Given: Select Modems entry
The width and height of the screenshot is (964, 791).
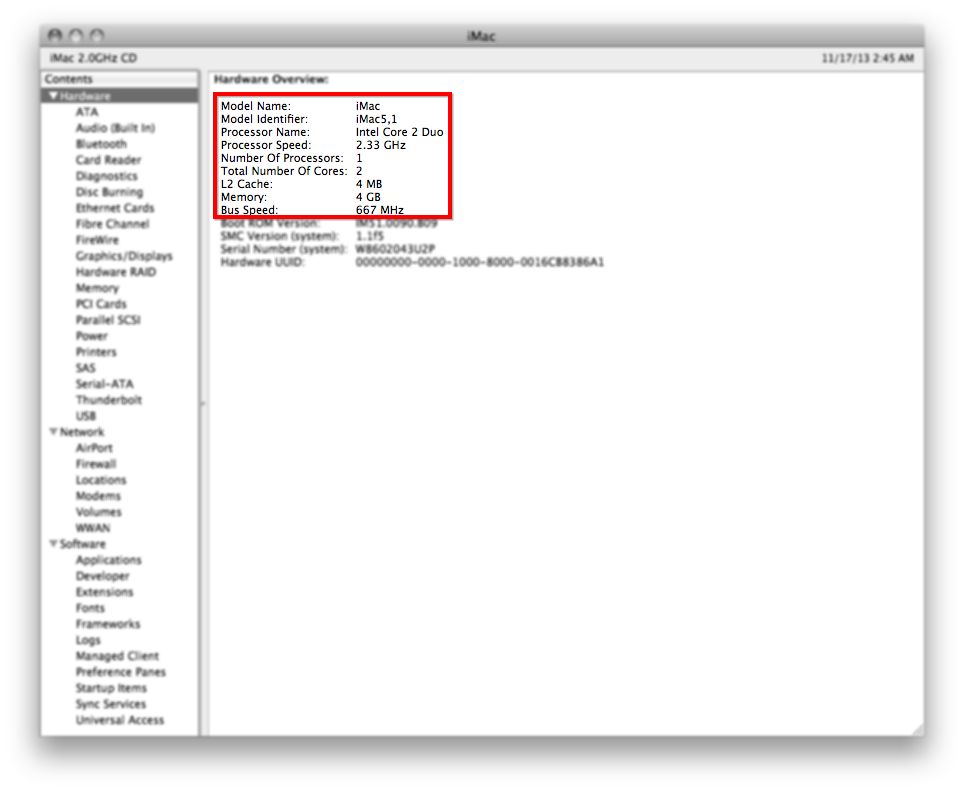Looking at the screenshot, I should [98, 495].
